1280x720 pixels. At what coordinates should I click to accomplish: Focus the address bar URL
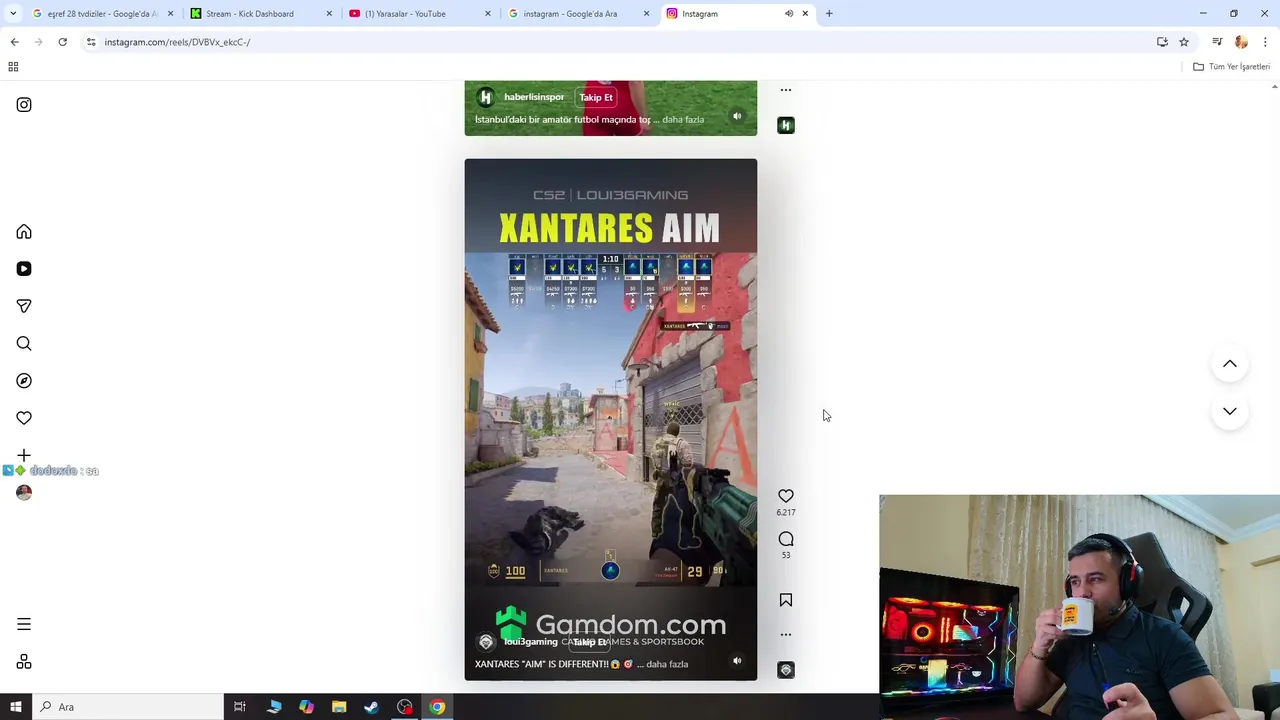coord(177,42)
